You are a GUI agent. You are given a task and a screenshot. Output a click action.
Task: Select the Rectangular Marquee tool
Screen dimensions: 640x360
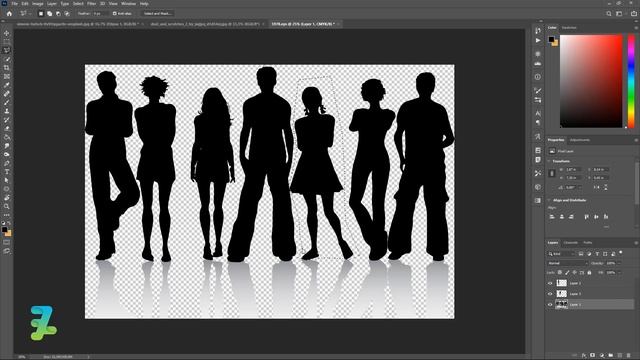click(7, 42)
